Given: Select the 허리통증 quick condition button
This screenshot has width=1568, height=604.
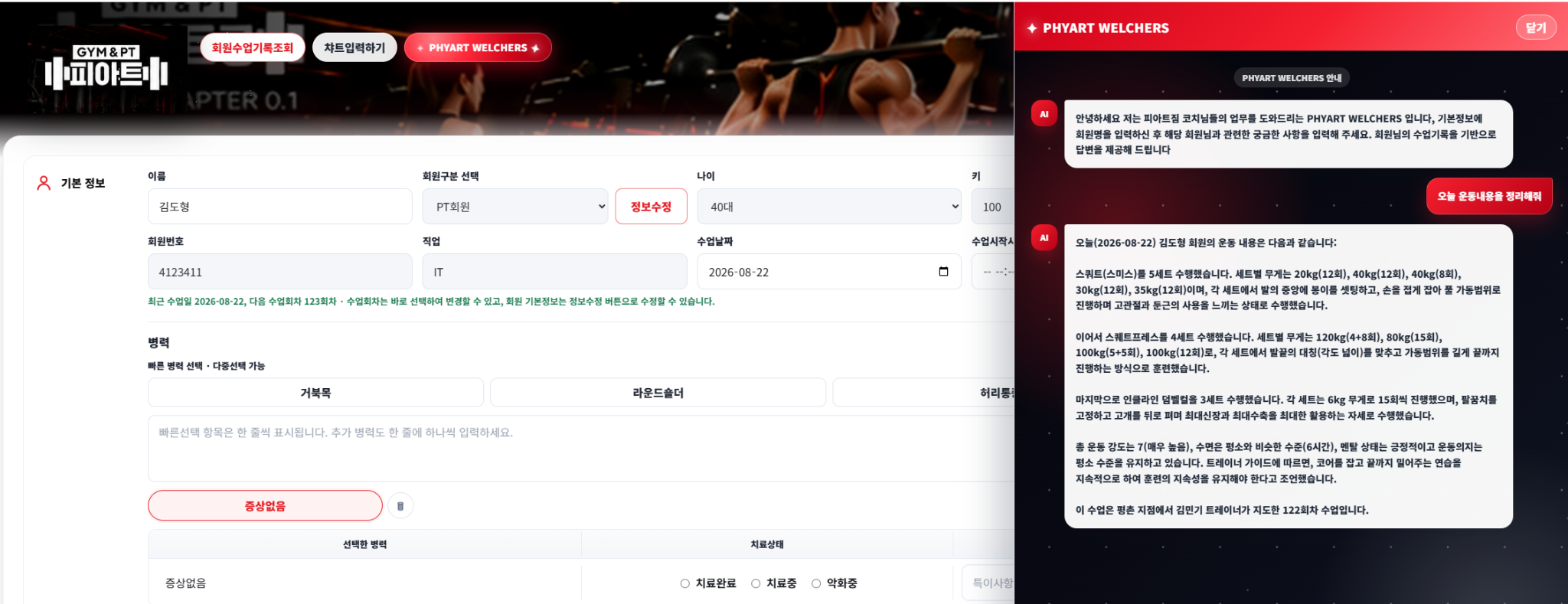Looking at the screenshot, I should (x=923, y=393).
